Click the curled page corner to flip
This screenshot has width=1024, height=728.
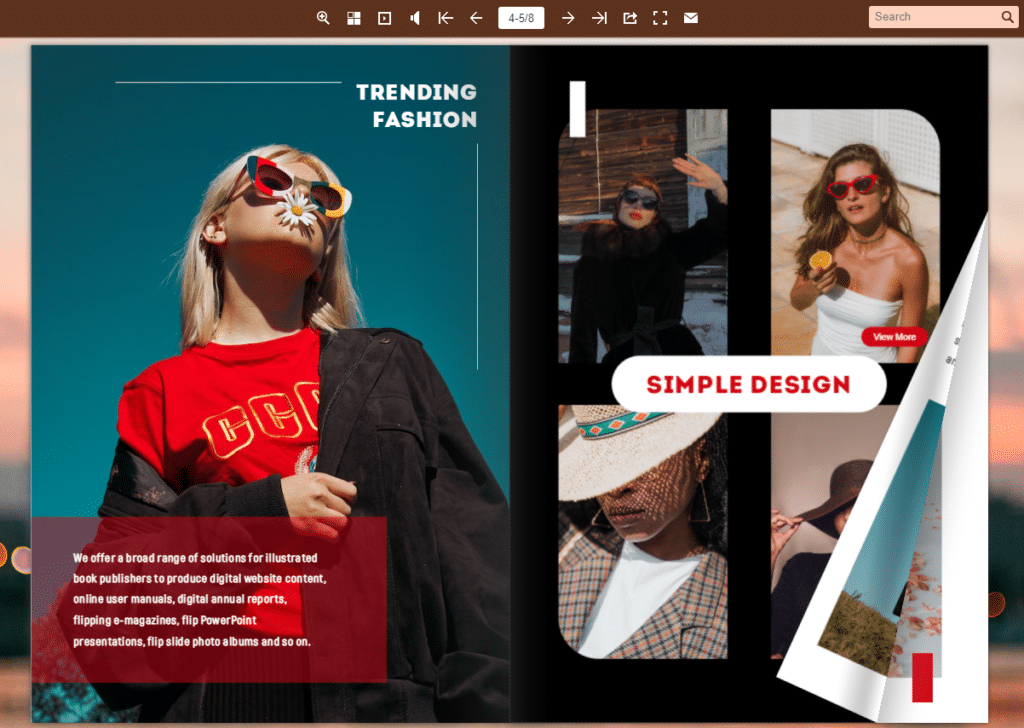tap(940, 660)
